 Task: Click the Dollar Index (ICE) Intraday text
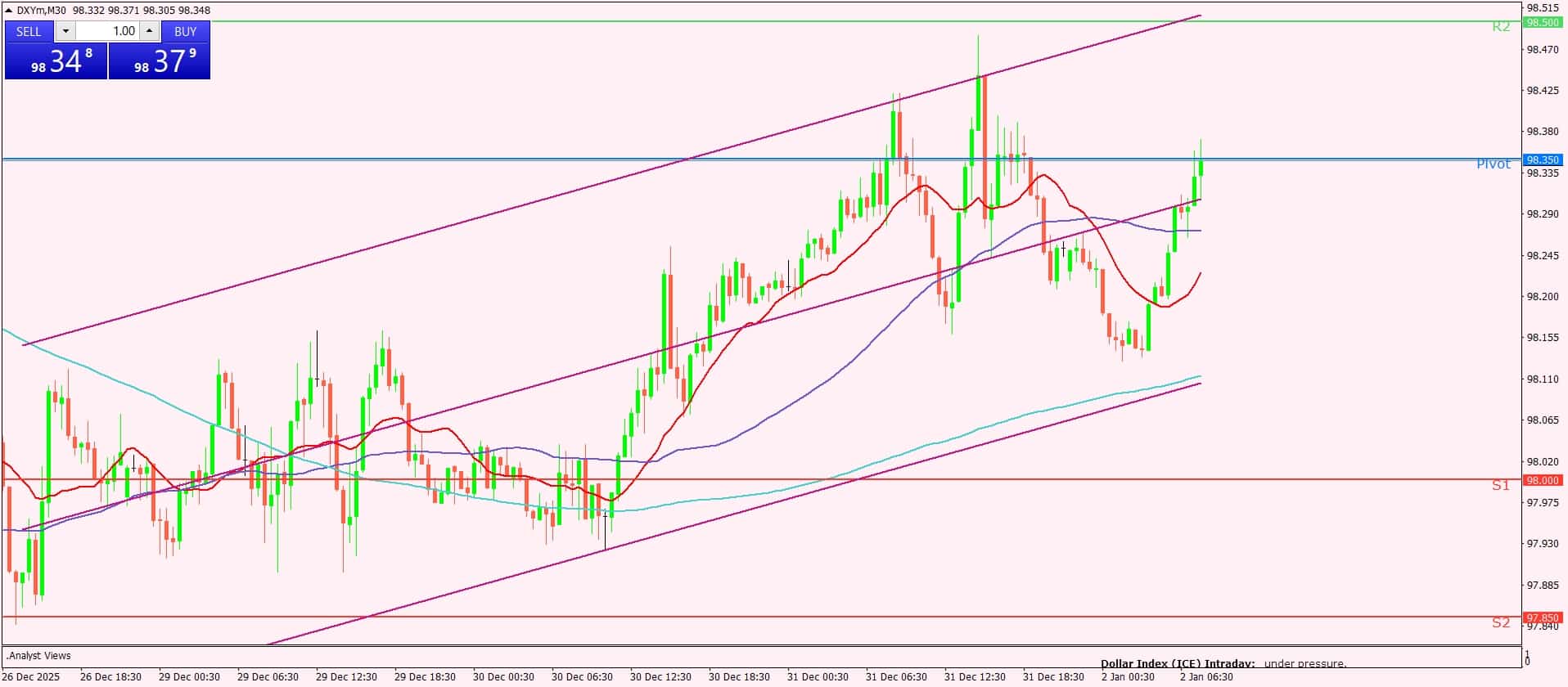click(x=1177, y=664)
